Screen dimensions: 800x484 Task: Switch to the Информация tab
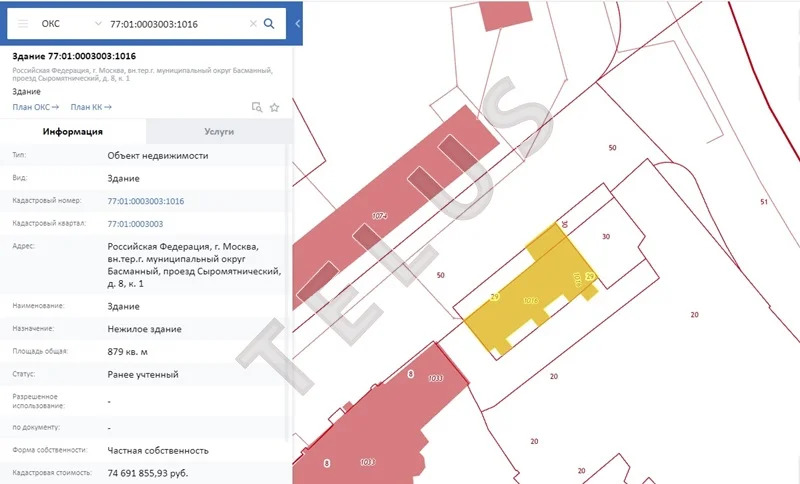72,131
